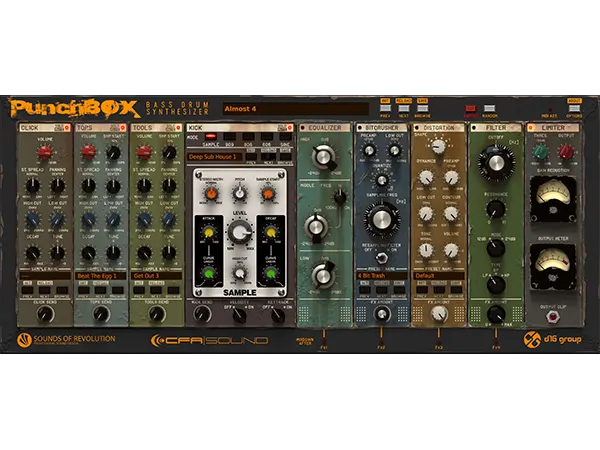The height and width of the screenshot is (450, 600).
Task: Toggle the CLICK module enable LED
Action: tap(67, 128)
